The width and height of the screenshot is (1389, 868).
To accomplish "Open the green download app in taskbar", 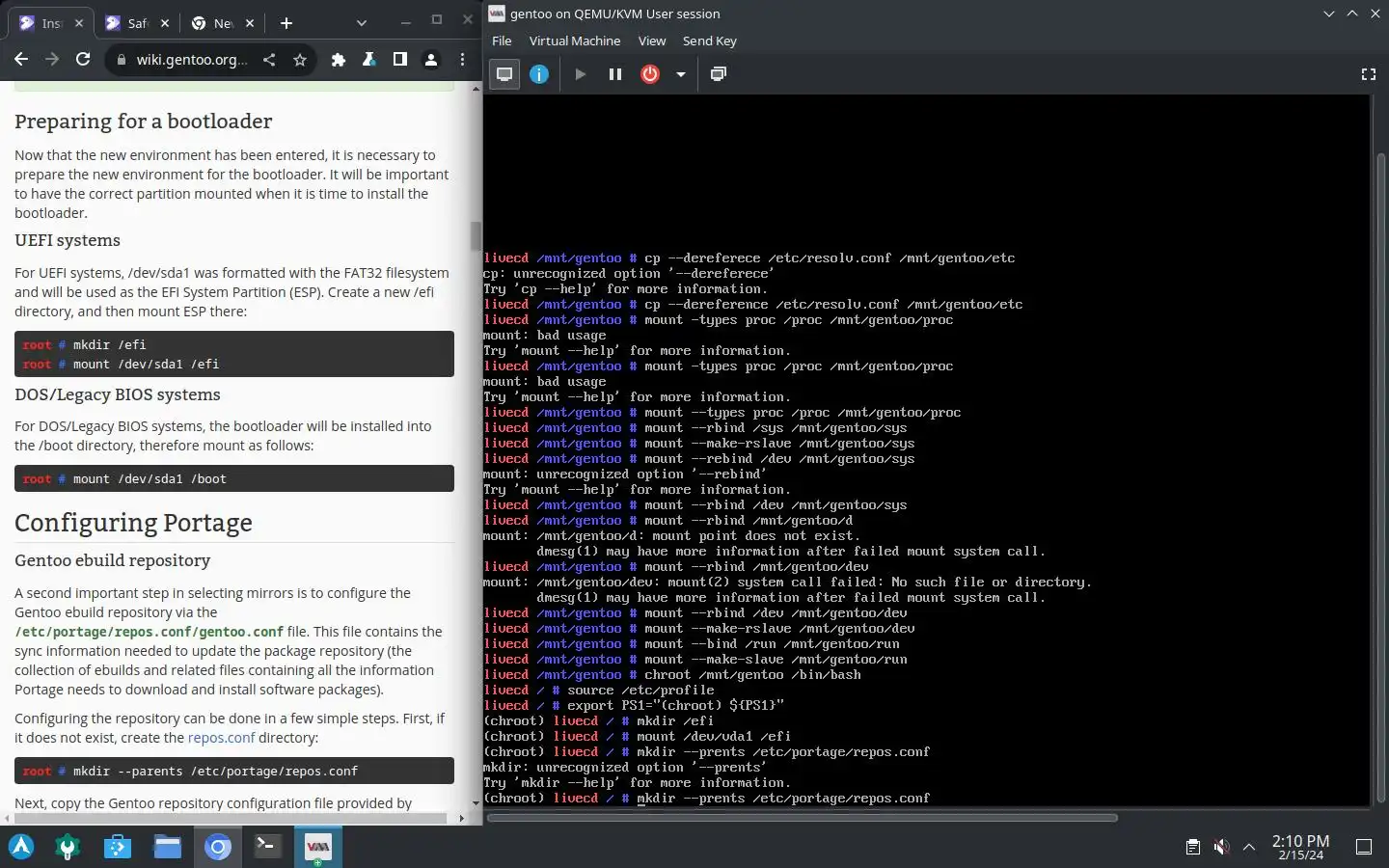I will click(x=68, y=847).
